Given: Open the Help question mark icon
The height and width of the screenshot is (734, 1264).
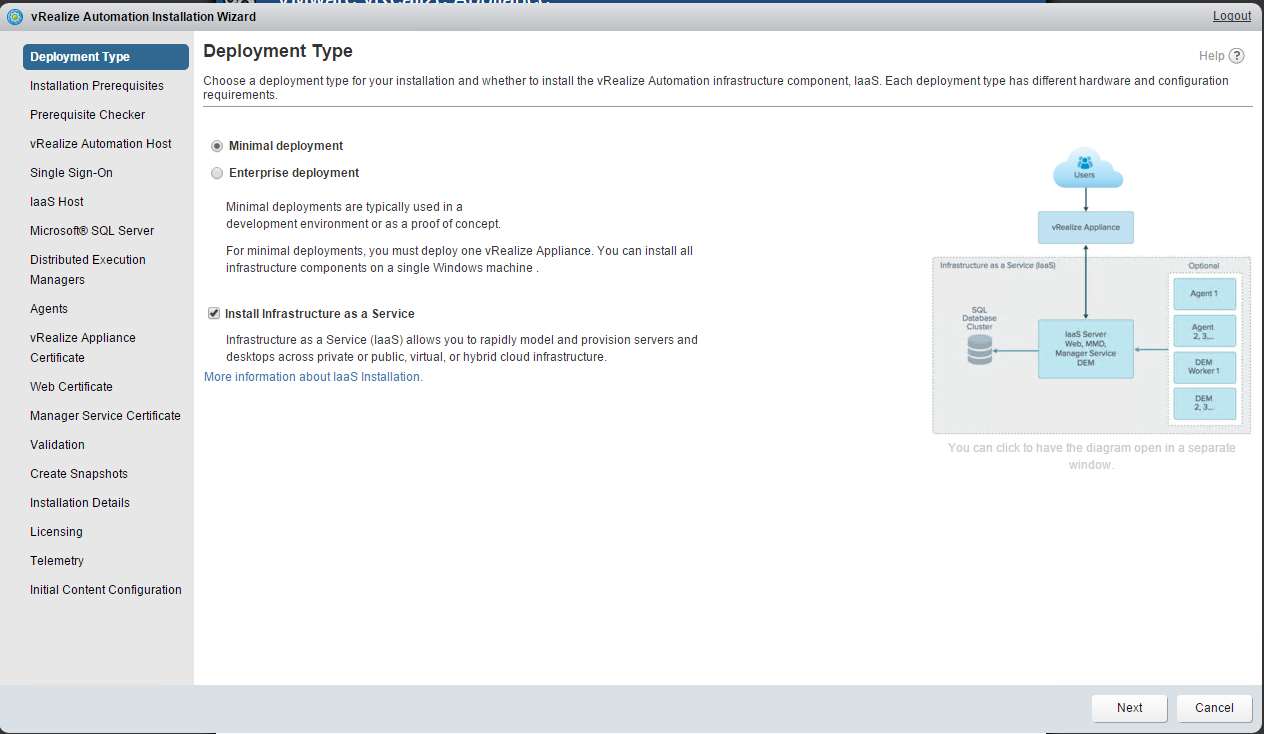Looking at the screenshot, I should click(1237, 56).
